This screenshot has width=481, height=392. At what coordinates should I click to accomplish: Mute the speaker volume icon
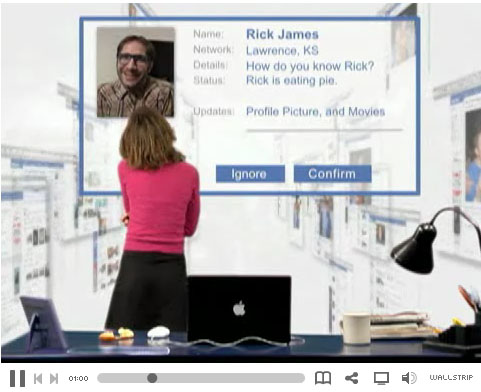click(x=409, y=378)
